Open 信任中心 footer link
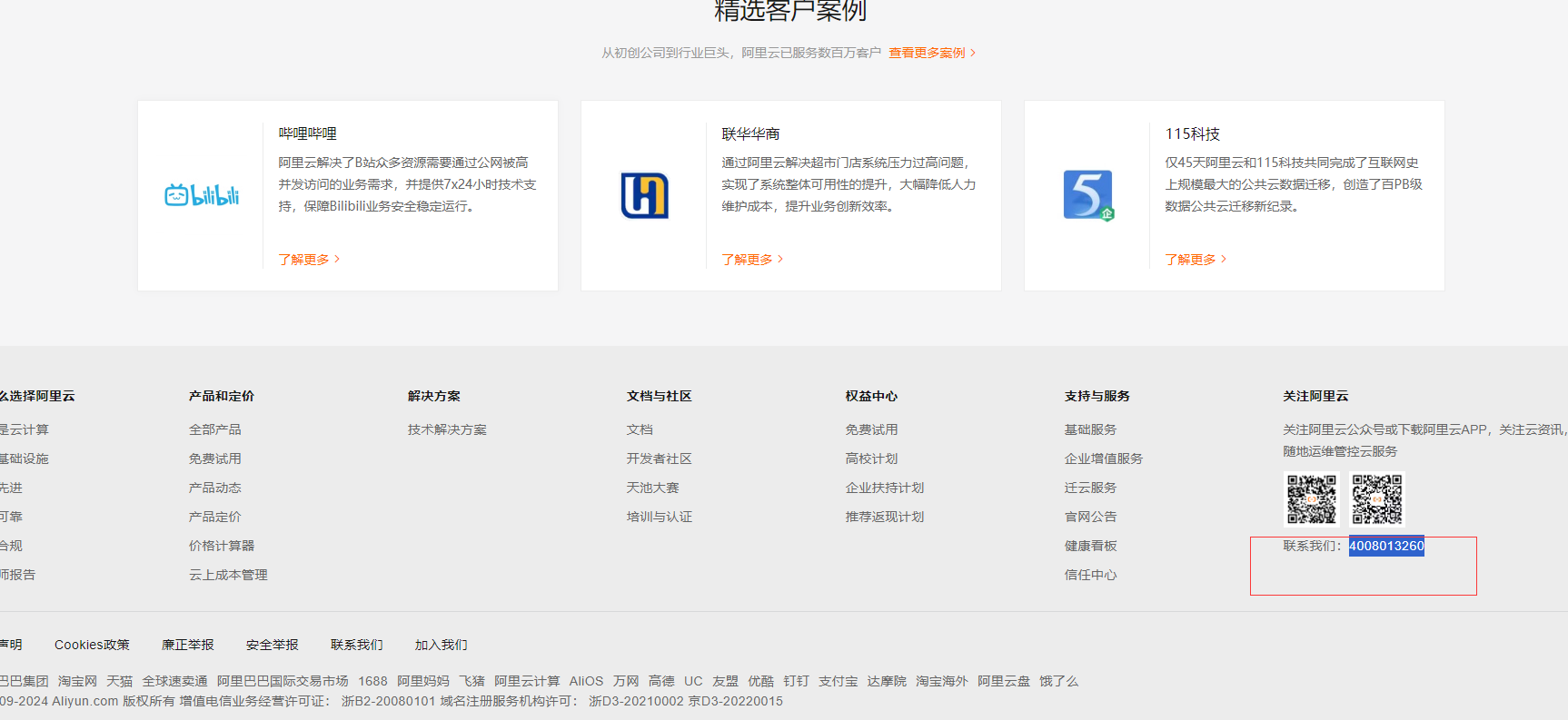The image size is (1568, 720). (1091, 575)
